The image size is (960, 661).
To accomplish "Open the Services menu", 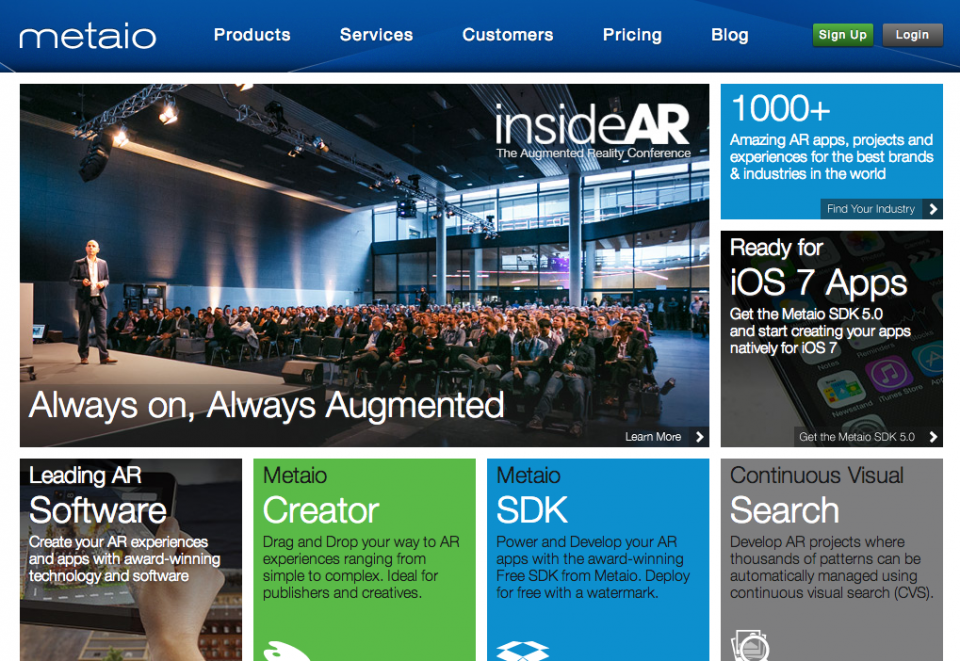I will pyautogui.click(x=376, y=35).
